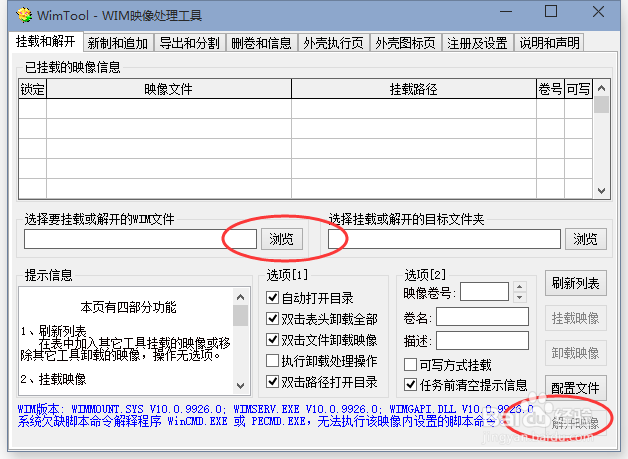Click the 映像文件 column header
The image size is (628, 459).
click(169, 89)
